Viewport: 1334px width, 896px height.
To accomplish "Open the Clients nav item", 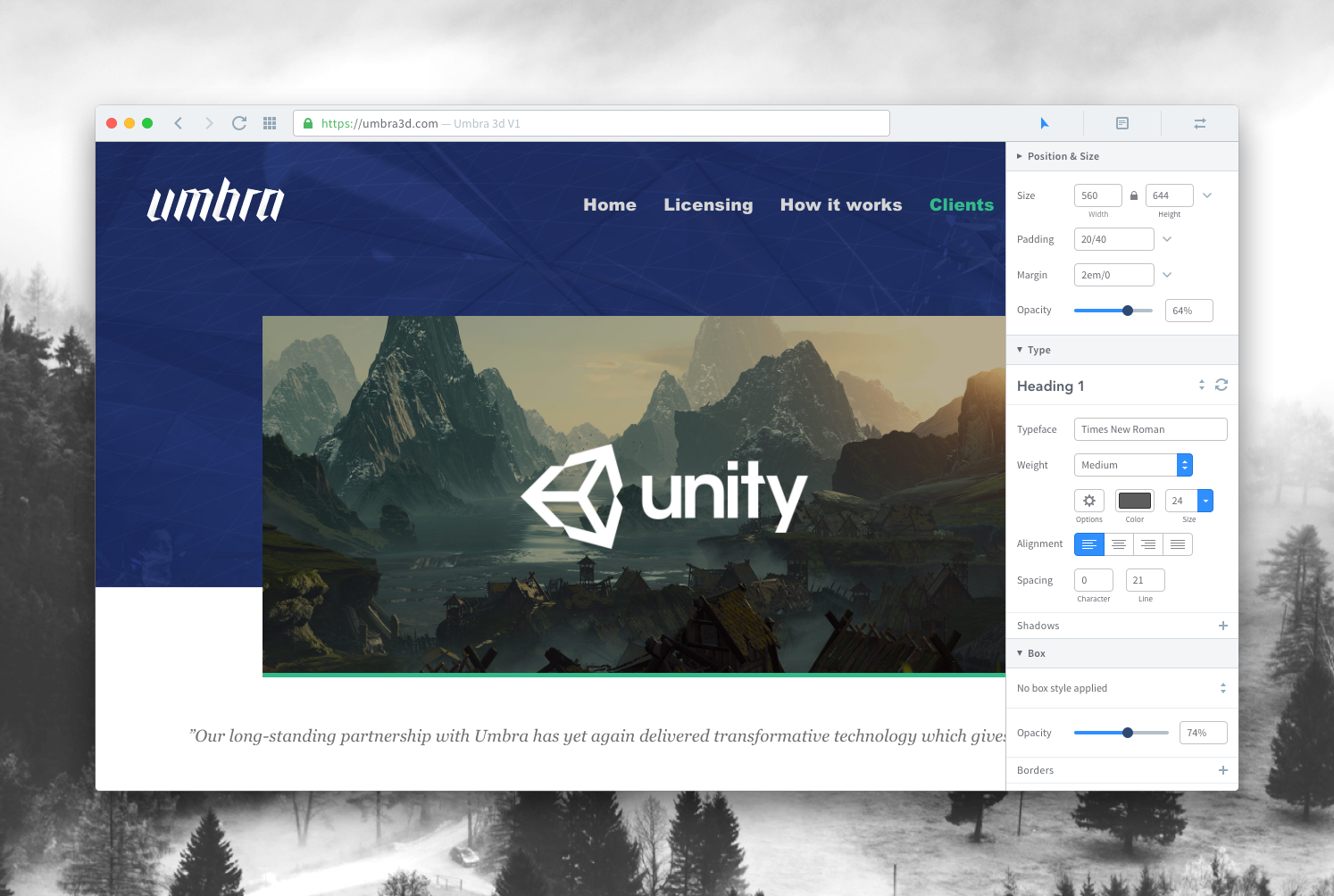I will 962,204.
